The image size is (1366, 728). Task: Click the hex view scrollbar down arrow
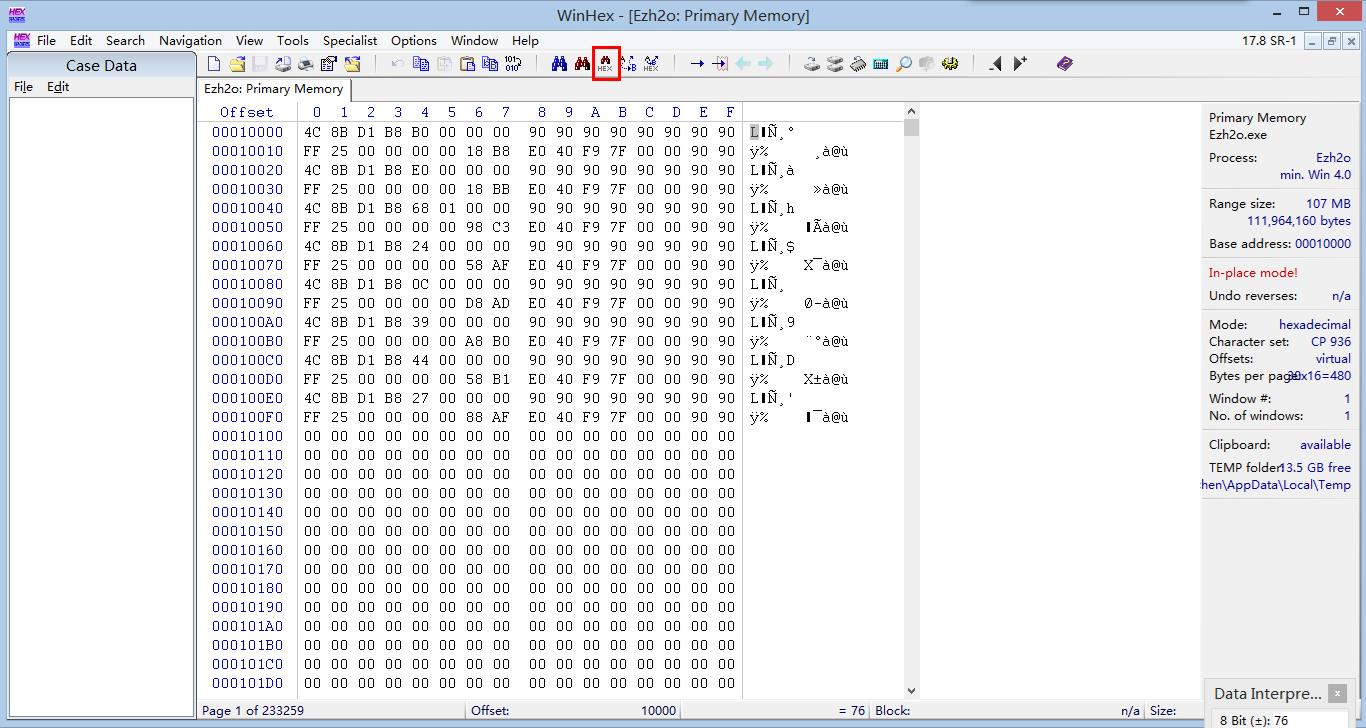coord(911,690)
